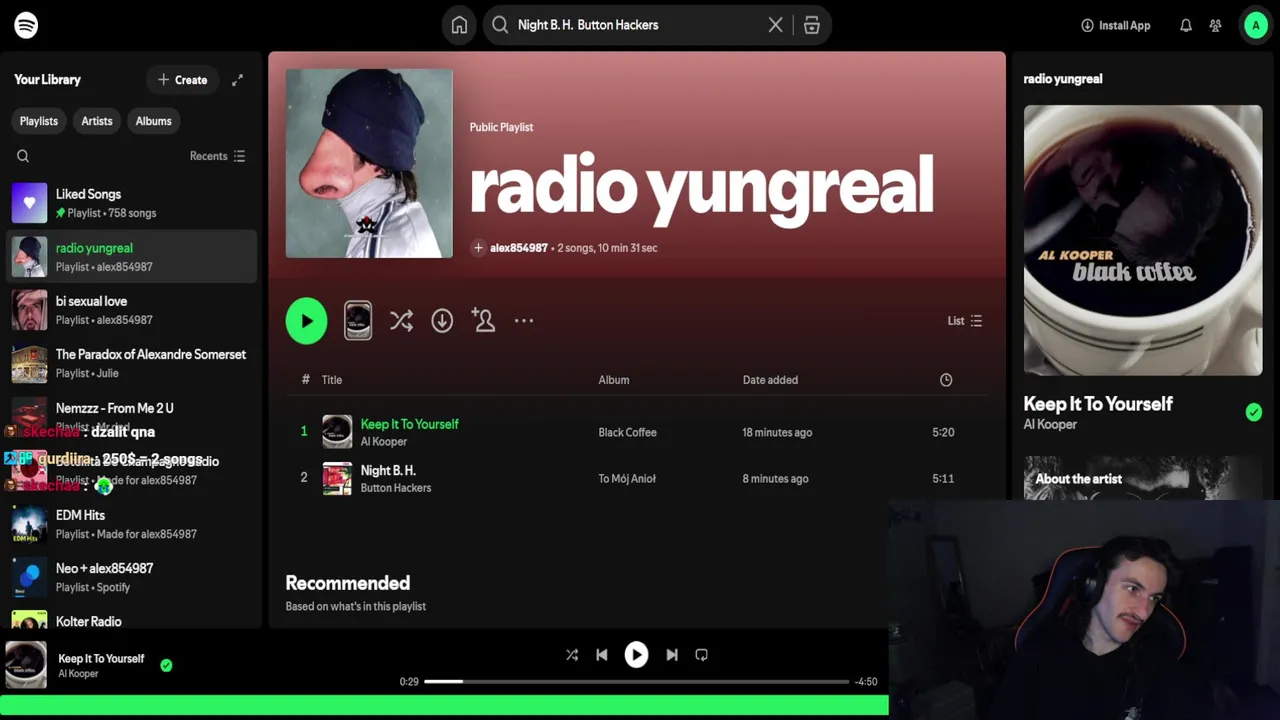Click the -4:50 remaining time label
1280x720 pixels.
click(x=866, y=682)
